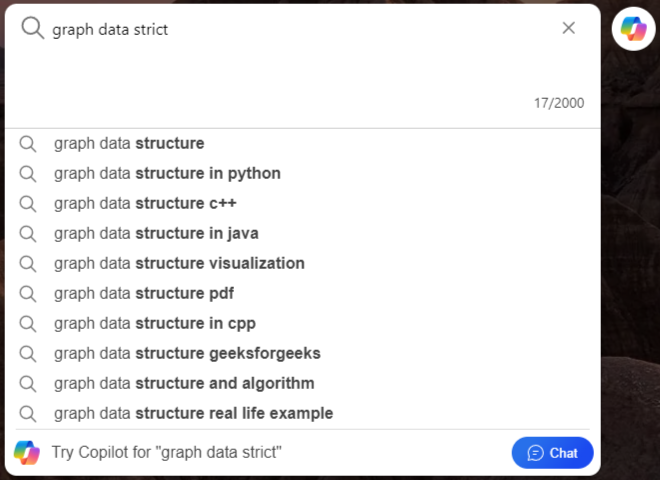Select graph data structure in java
This screenshot has width=660, height=480.
pyautogui.click(x=156, y=233)
